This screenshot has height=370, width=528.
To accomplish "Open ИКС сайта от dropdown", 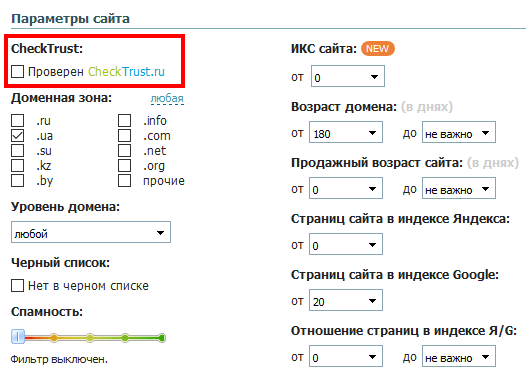I will [x=348, y=76].
